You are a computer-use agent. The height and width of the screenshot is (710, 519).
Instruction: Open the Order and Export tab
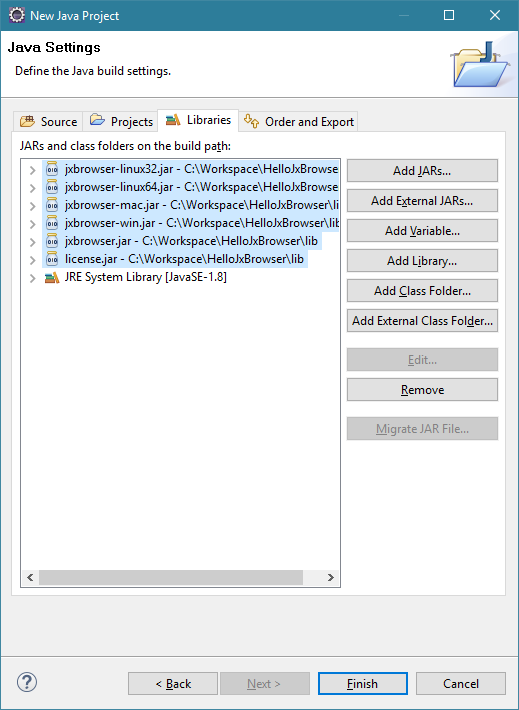coord(298,121)
